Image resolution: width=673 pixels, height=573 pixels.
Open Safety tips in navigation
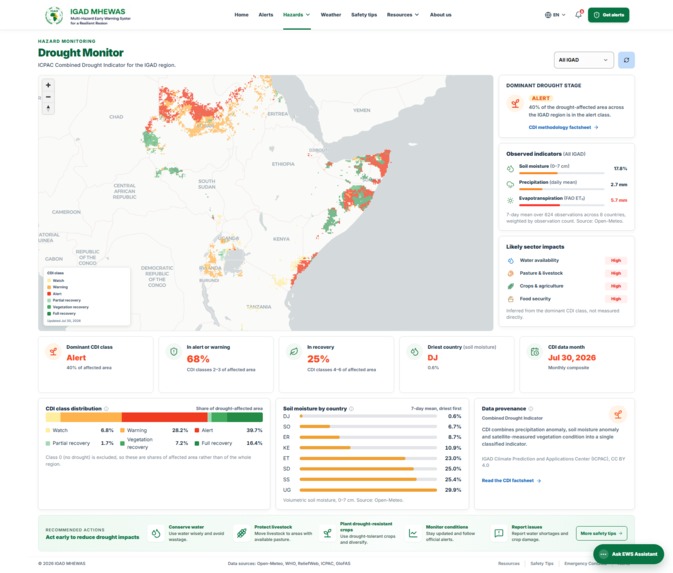click(x=364, y=15)
